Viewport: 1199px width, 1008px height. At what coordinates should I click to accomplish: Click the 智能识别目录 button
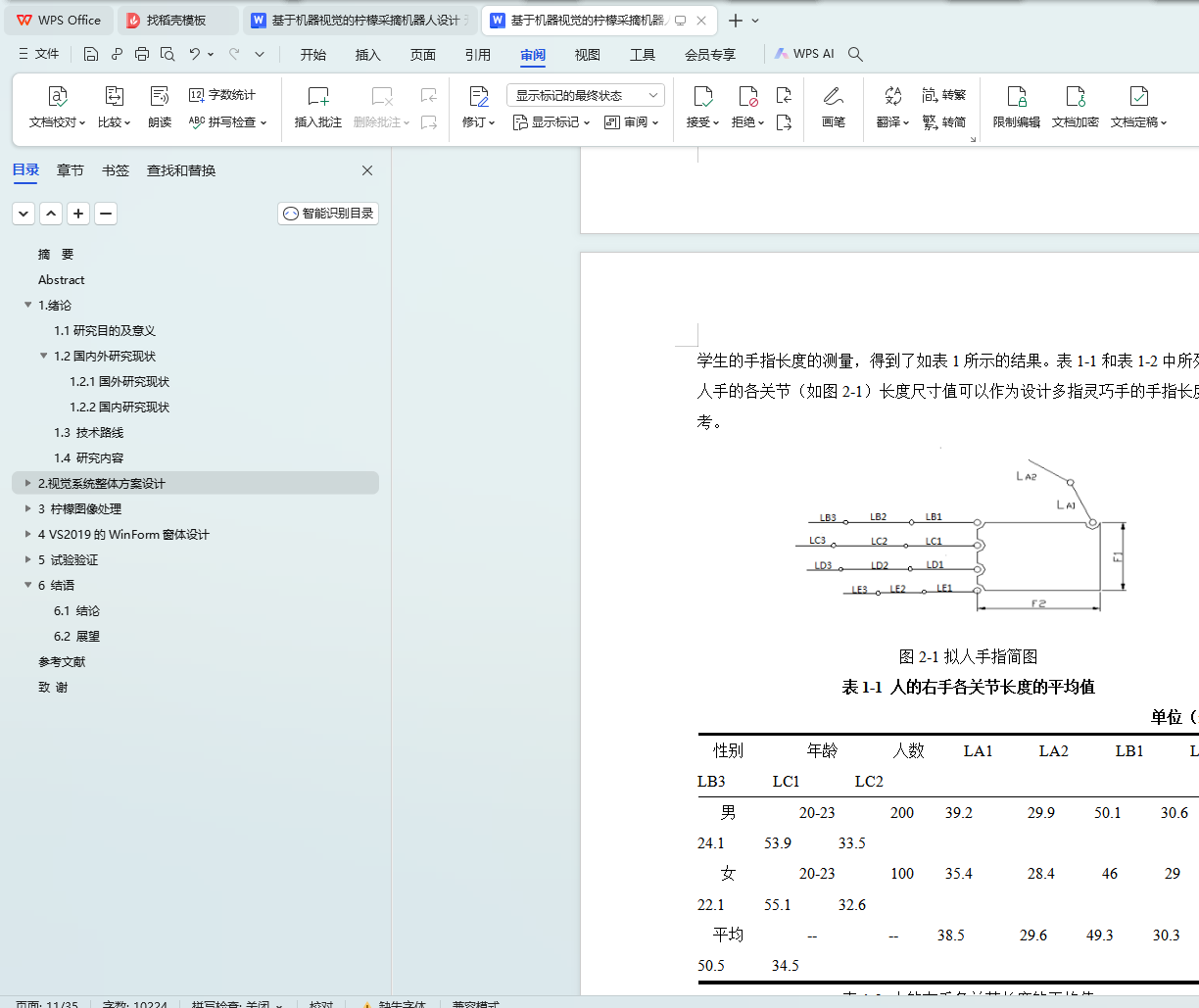[x=328, y=214]
